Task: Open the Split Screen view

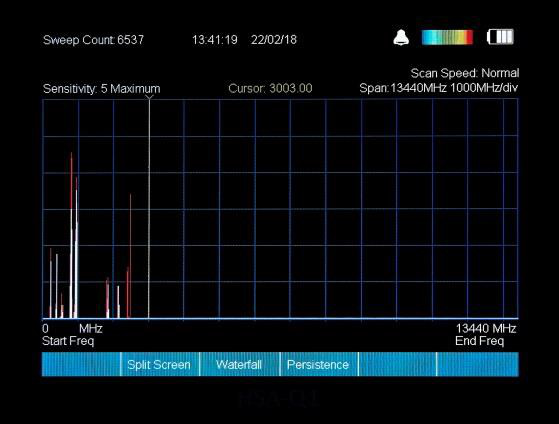Action: (x=160, y=364)
